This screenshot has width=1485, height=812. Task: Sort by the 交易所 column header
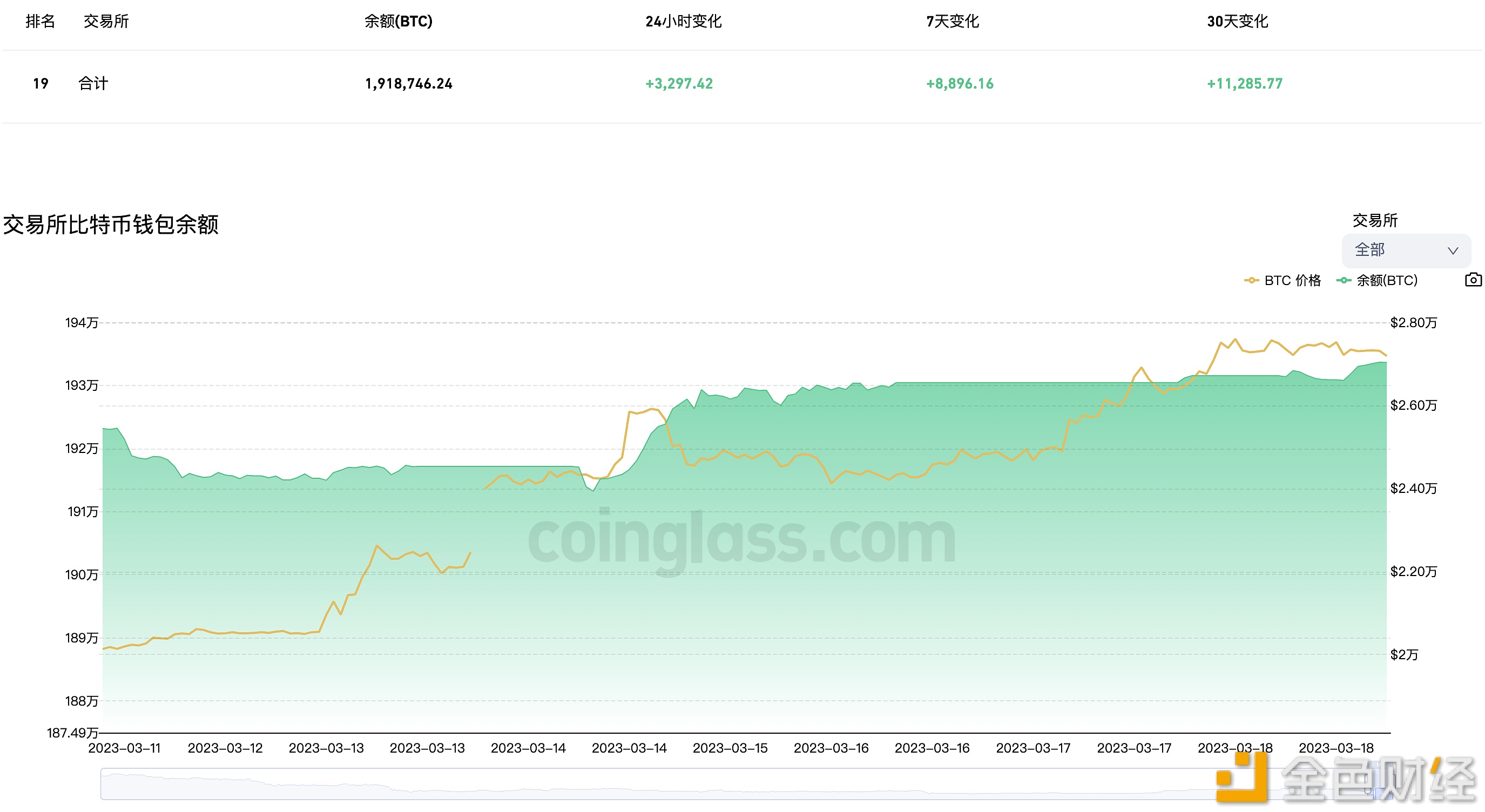point(106,21)
